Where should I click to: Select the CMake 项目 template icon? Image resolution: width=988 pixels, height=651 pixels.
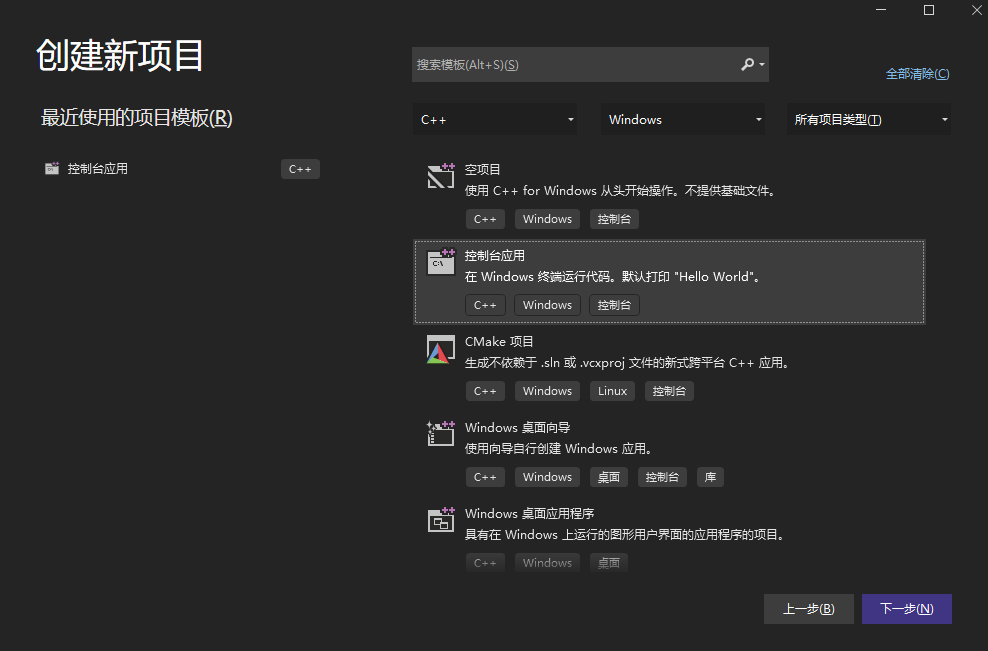[x=440, y=348]
